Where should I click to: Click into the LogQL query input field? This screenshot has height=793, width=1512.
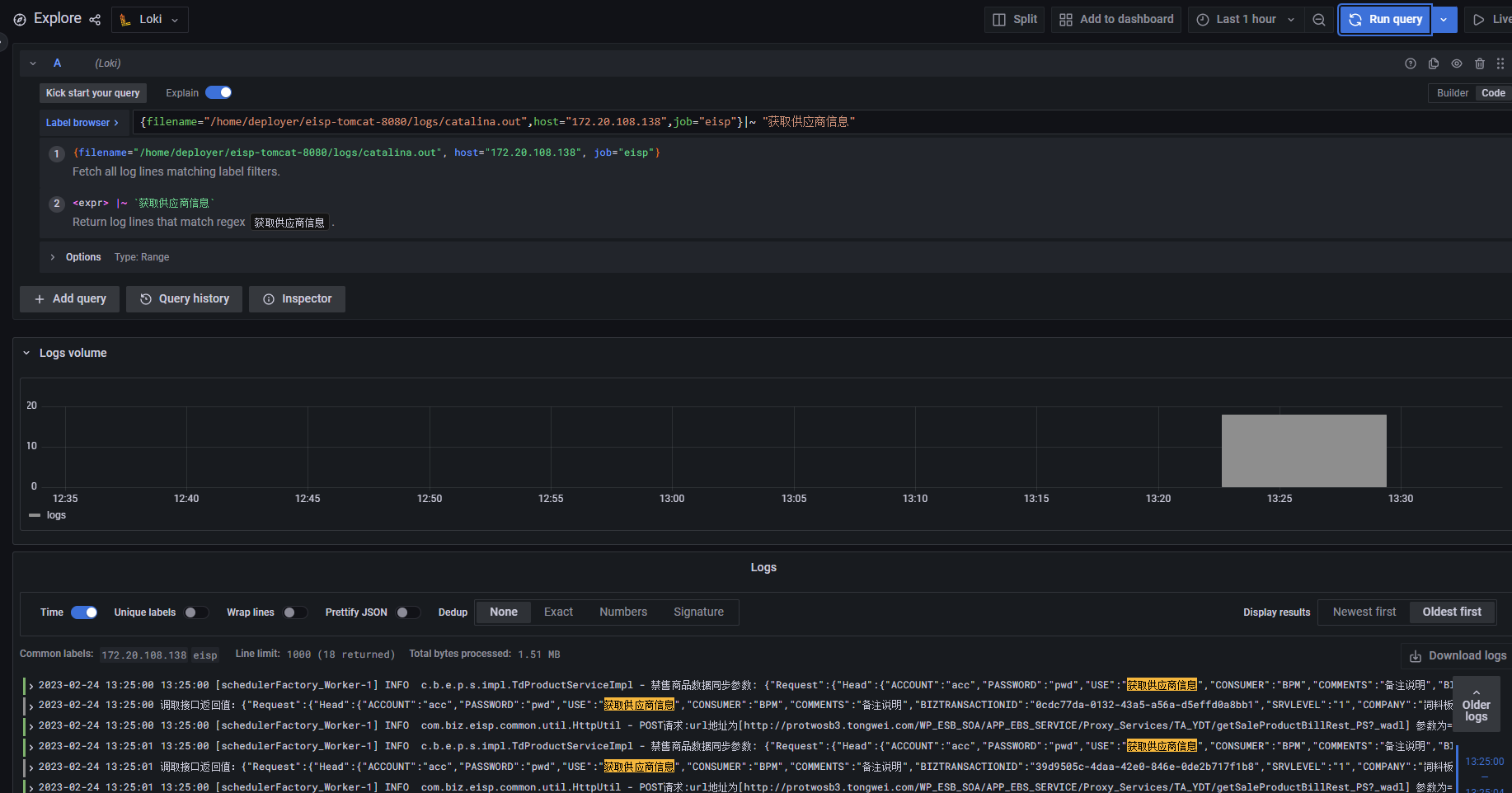pyautogui.click(x=823, y=122)
